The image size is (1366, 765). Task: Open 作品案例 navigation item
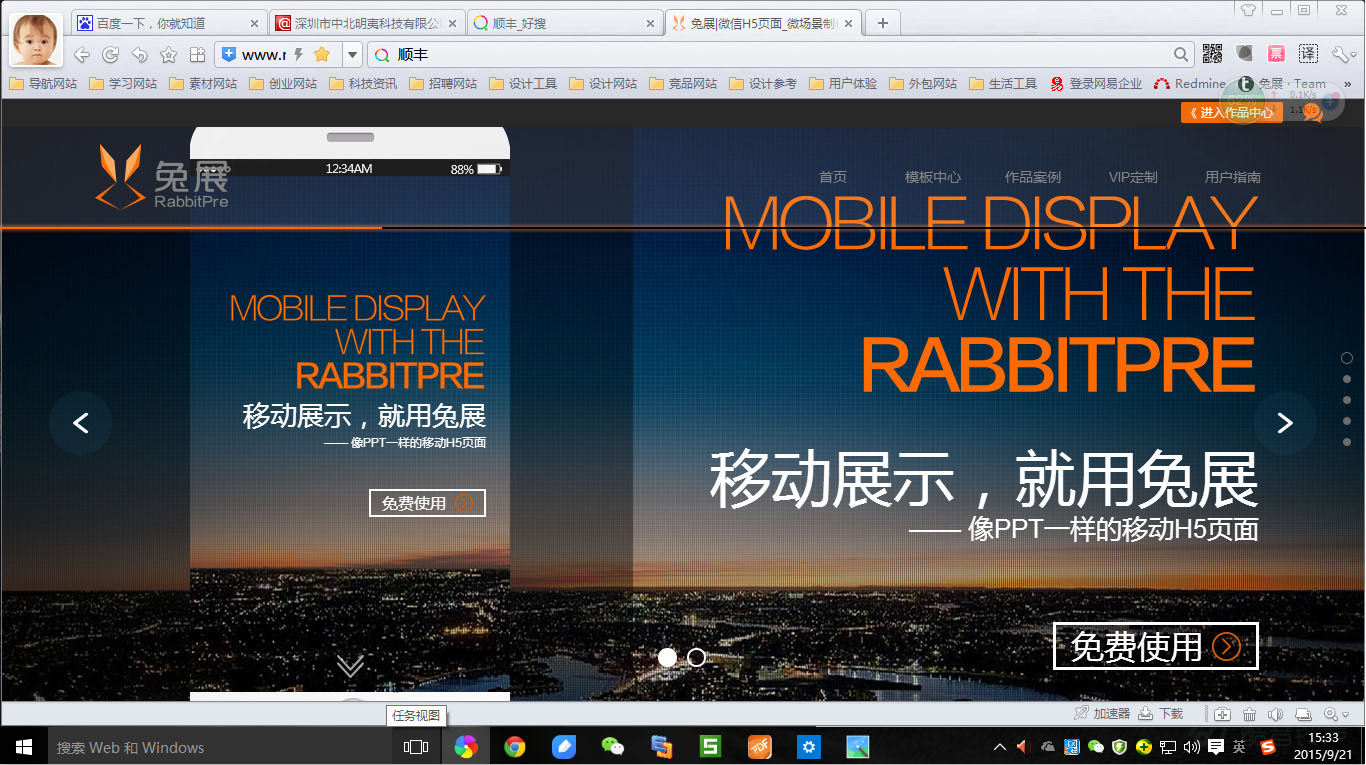[x=1033, y=177]
